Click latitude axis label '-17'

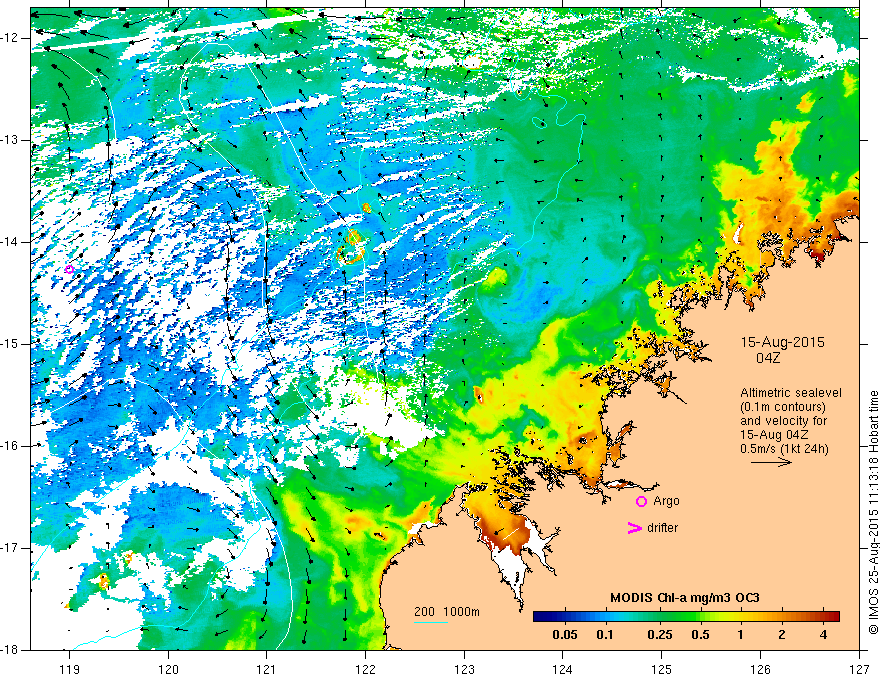click(11, 548)
